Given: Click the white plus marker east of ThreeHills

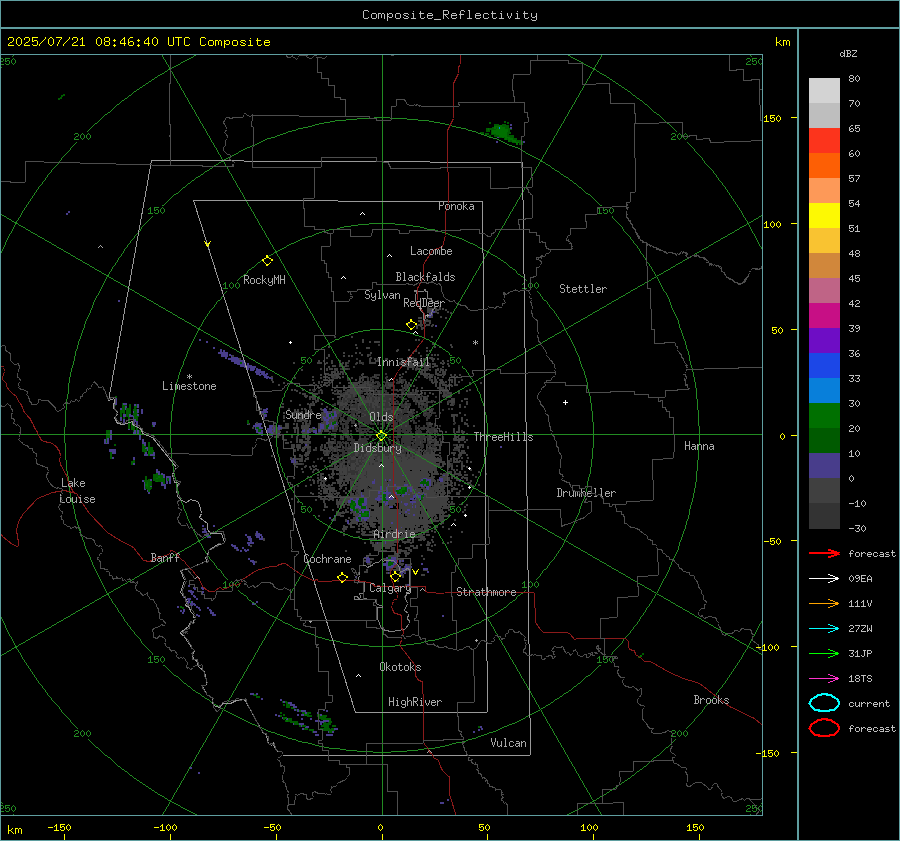Looking at the screenshot, I should 565,402.
